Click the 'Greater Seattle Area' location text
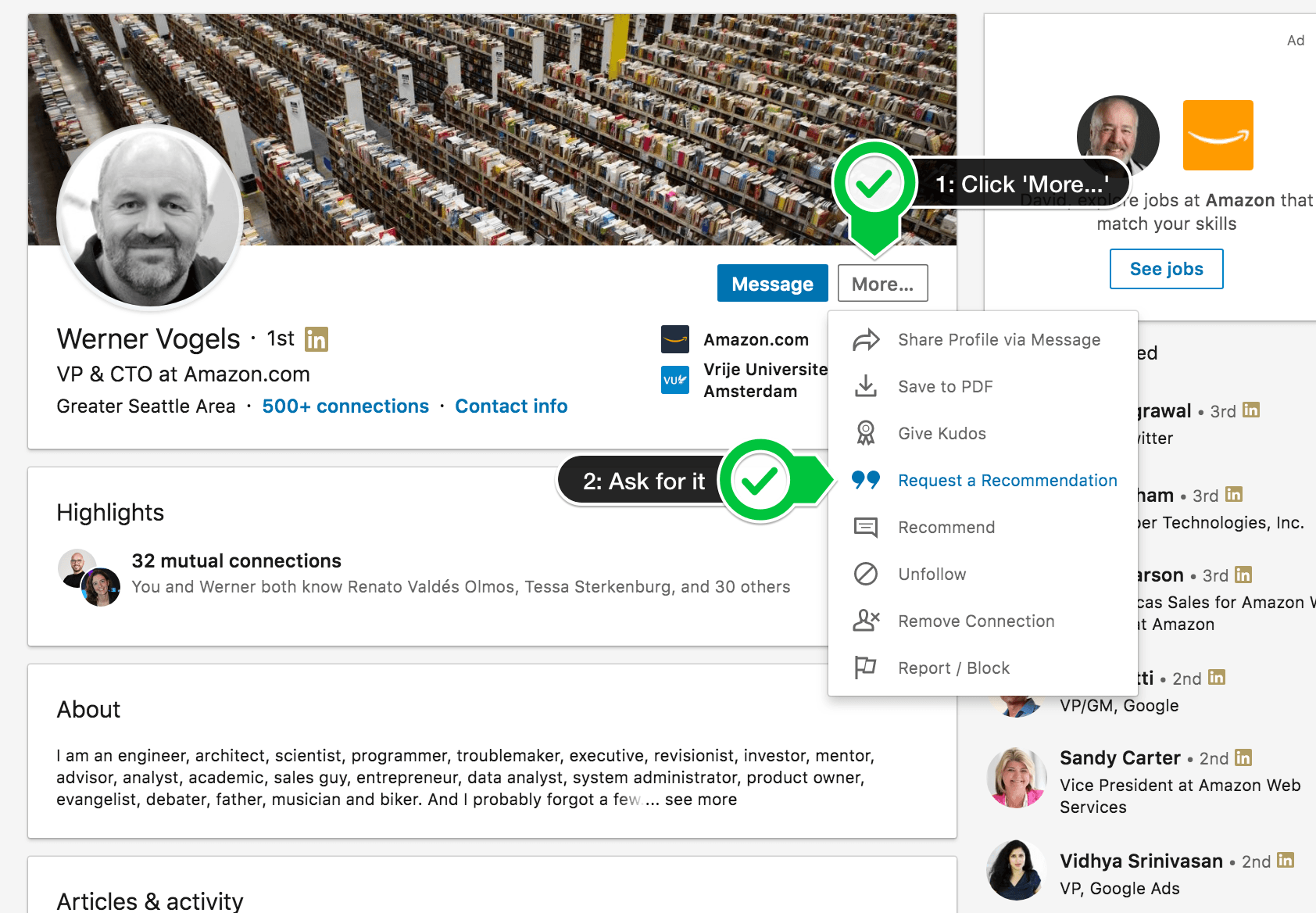The width and height of the screenshot is (1316, 913). pyautogui.click(x=146, y=406)
